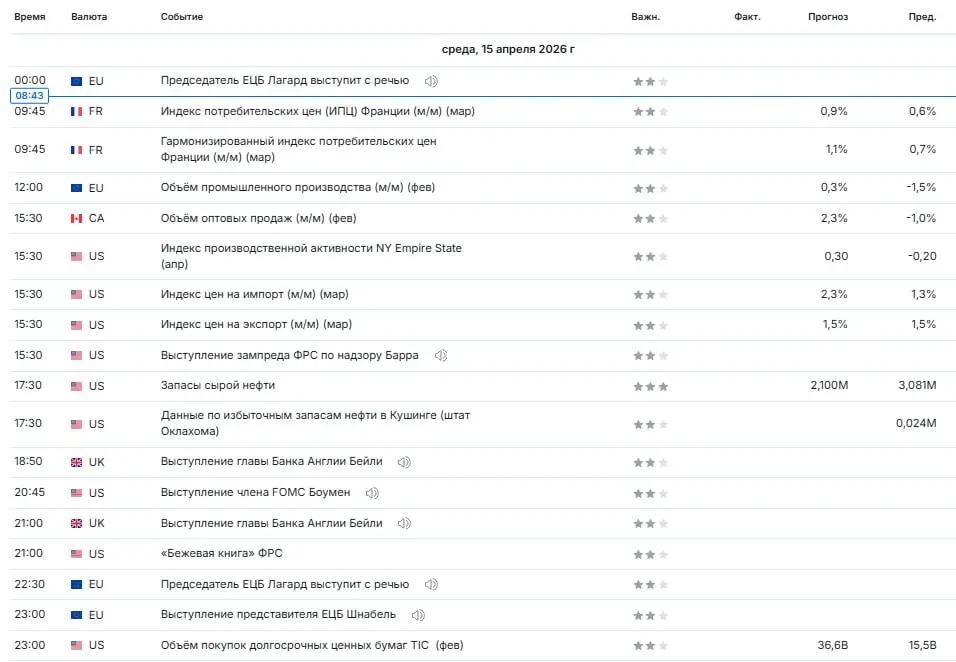Image resolution: width=956 pixels, height=662 pixels.
Task: Click previous value -0,20
Action: 922,256
